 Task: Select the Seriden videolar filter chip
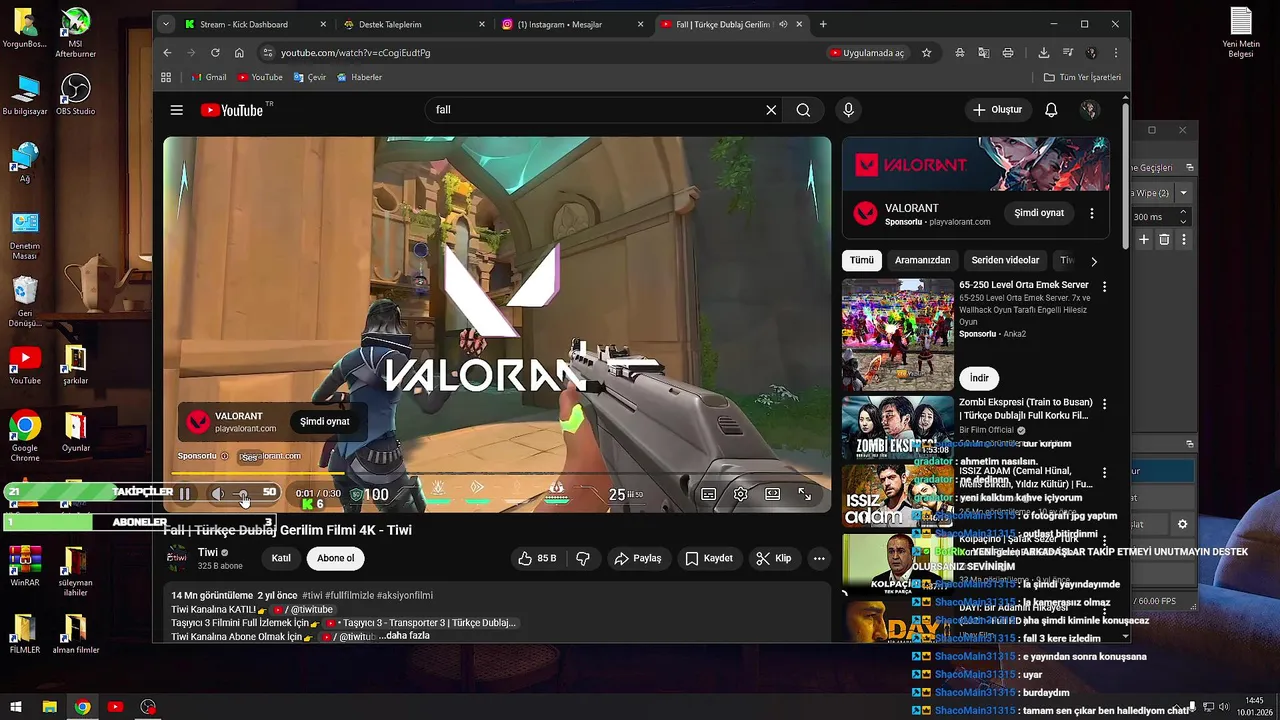(x=1005, y=260)
